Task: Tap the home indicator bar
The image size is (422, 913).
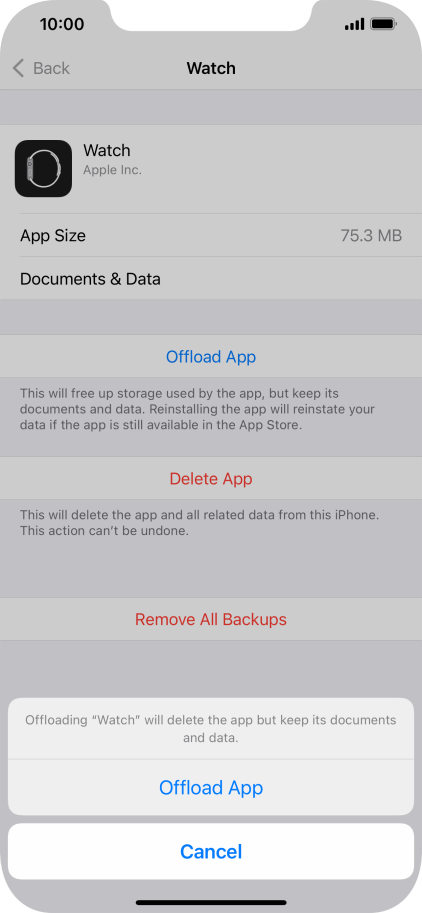Action: [211, 903]
